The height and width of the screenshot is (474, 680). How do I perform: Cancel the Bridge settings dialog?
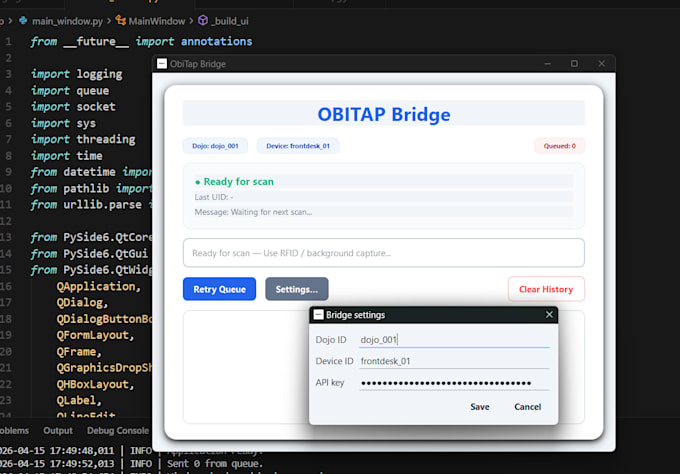(x=527, y=407)
